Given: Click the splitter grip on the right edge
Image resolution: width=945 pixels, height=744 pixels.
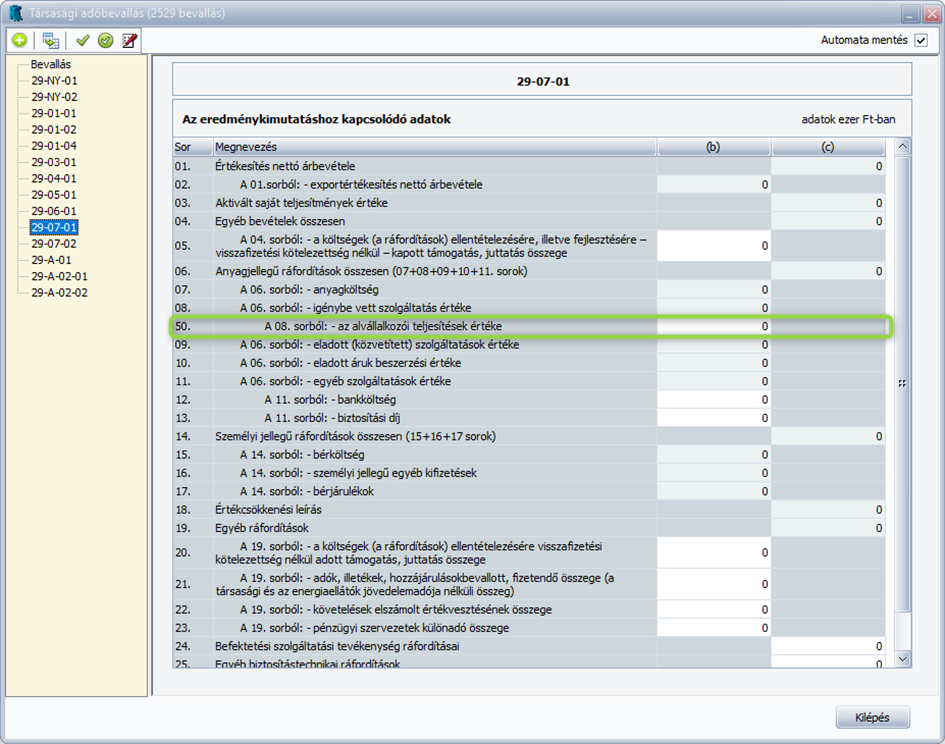Looking at the screenshot, I should [x=902, y=383].
